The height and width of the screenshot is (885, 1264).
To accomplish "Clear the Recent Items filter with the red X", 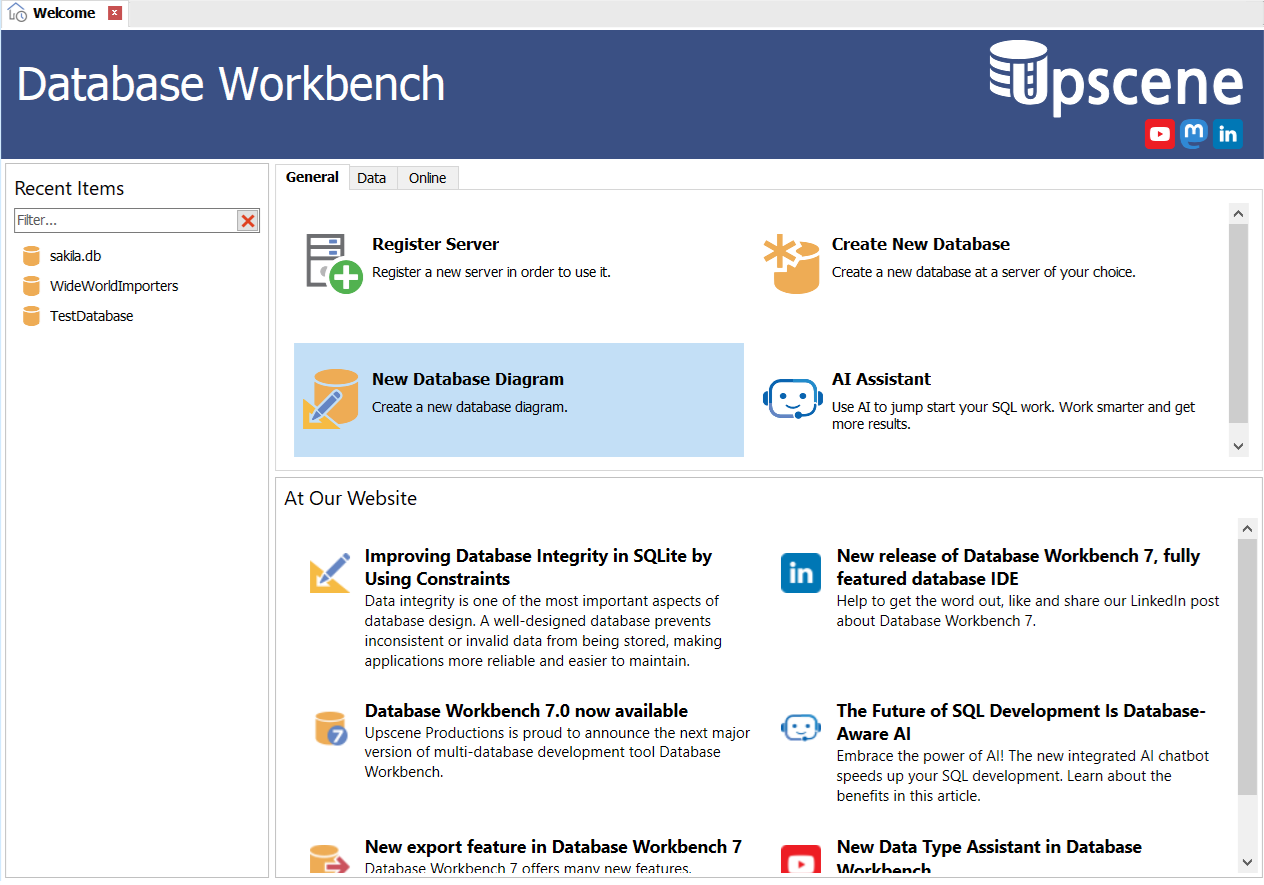I will click(248, 221).
